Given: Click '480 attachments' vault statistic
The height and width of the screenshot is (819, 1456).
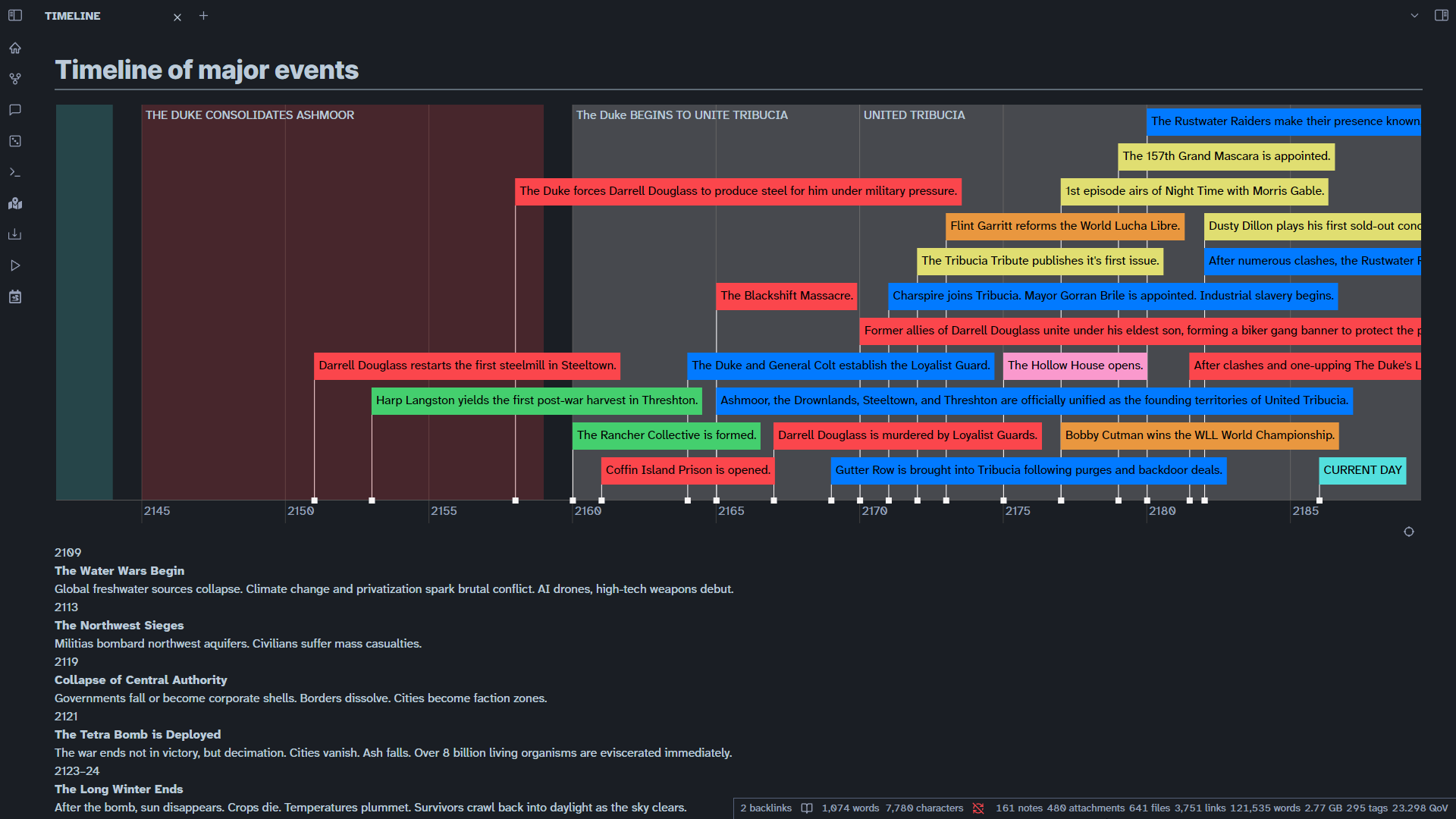Looking at the screenshot, I should coord(1086,808).
